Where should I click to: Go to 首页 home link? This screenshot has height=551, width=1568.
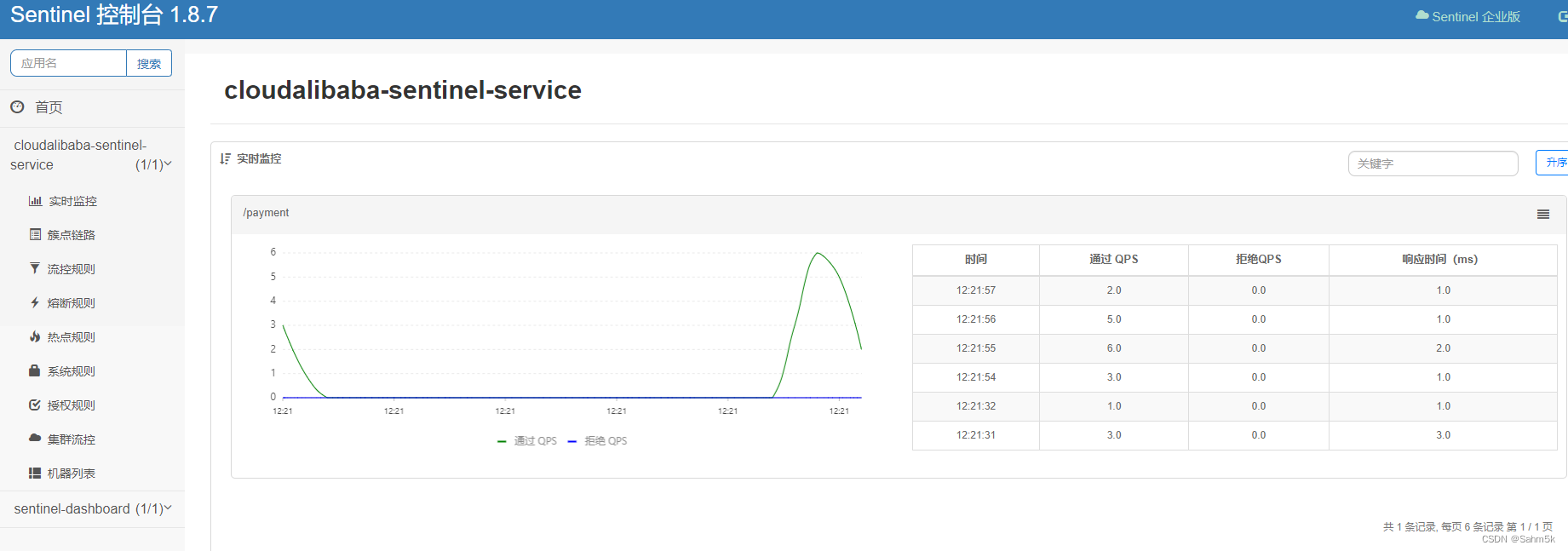click(49, 107)
